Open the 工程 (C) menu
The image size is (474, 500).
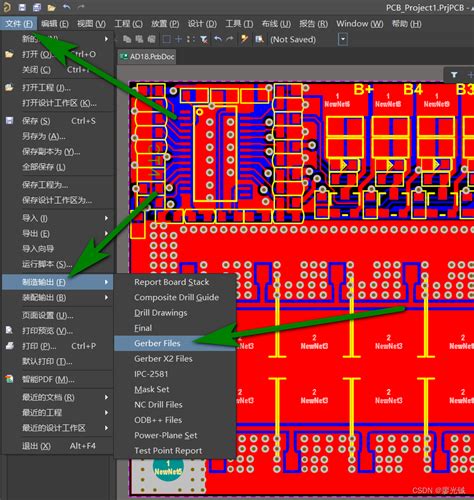click(128, 24)
